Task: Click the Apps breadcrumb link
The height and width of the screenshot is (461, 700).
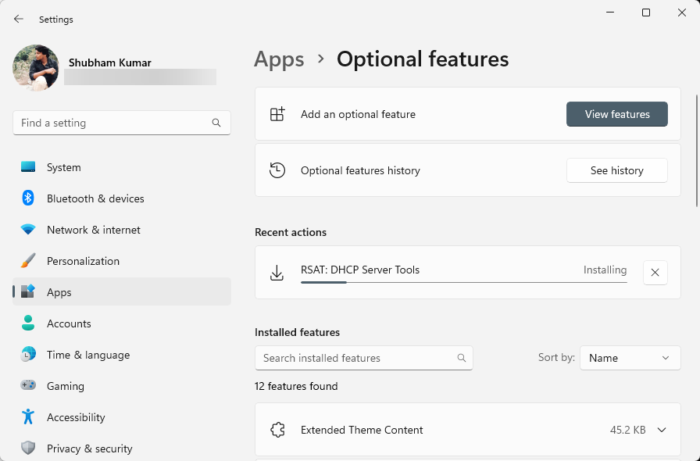Action: pos(279,59)
